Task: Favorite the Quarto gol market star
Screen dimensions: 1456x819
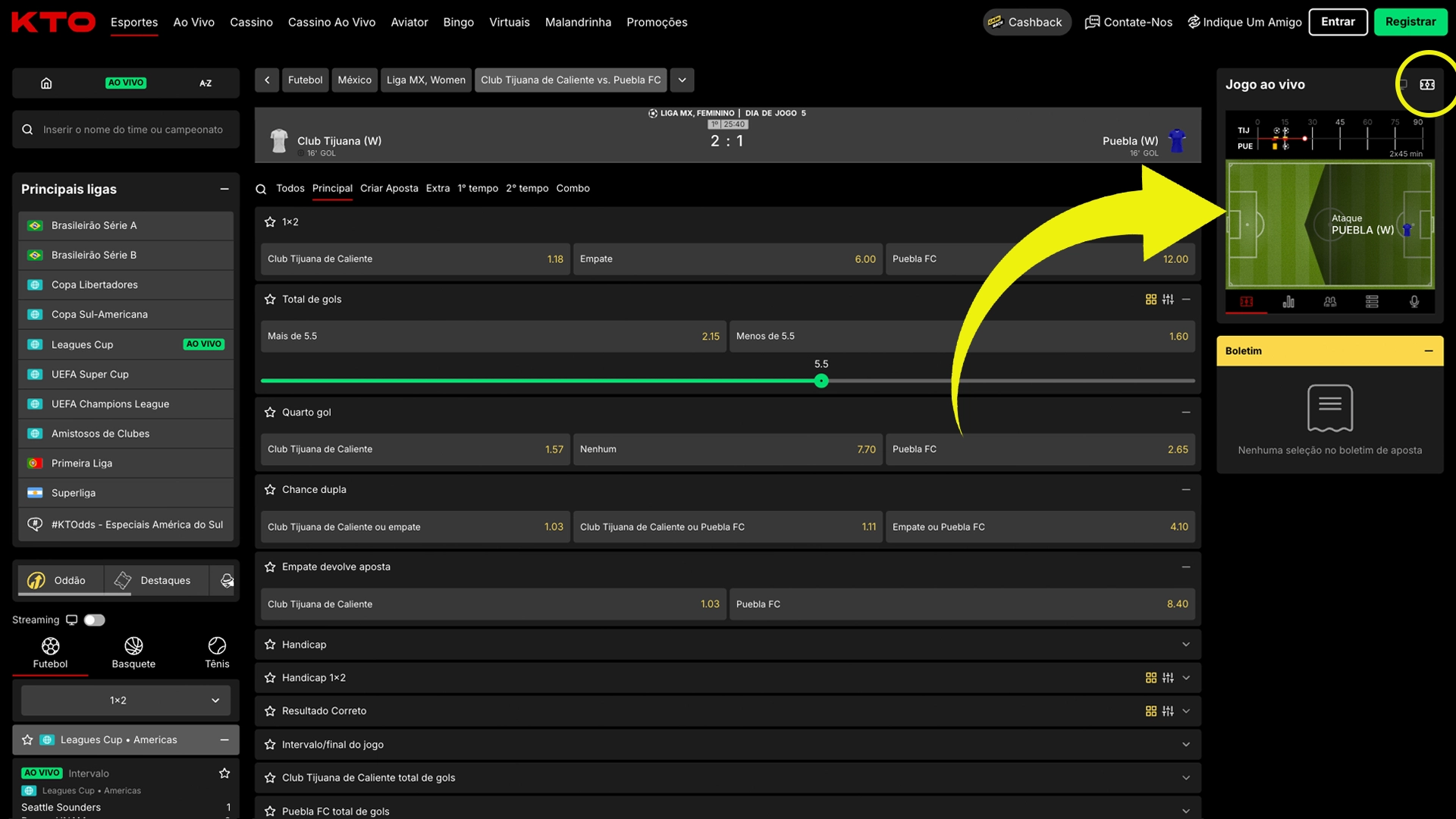Action: 270,413
